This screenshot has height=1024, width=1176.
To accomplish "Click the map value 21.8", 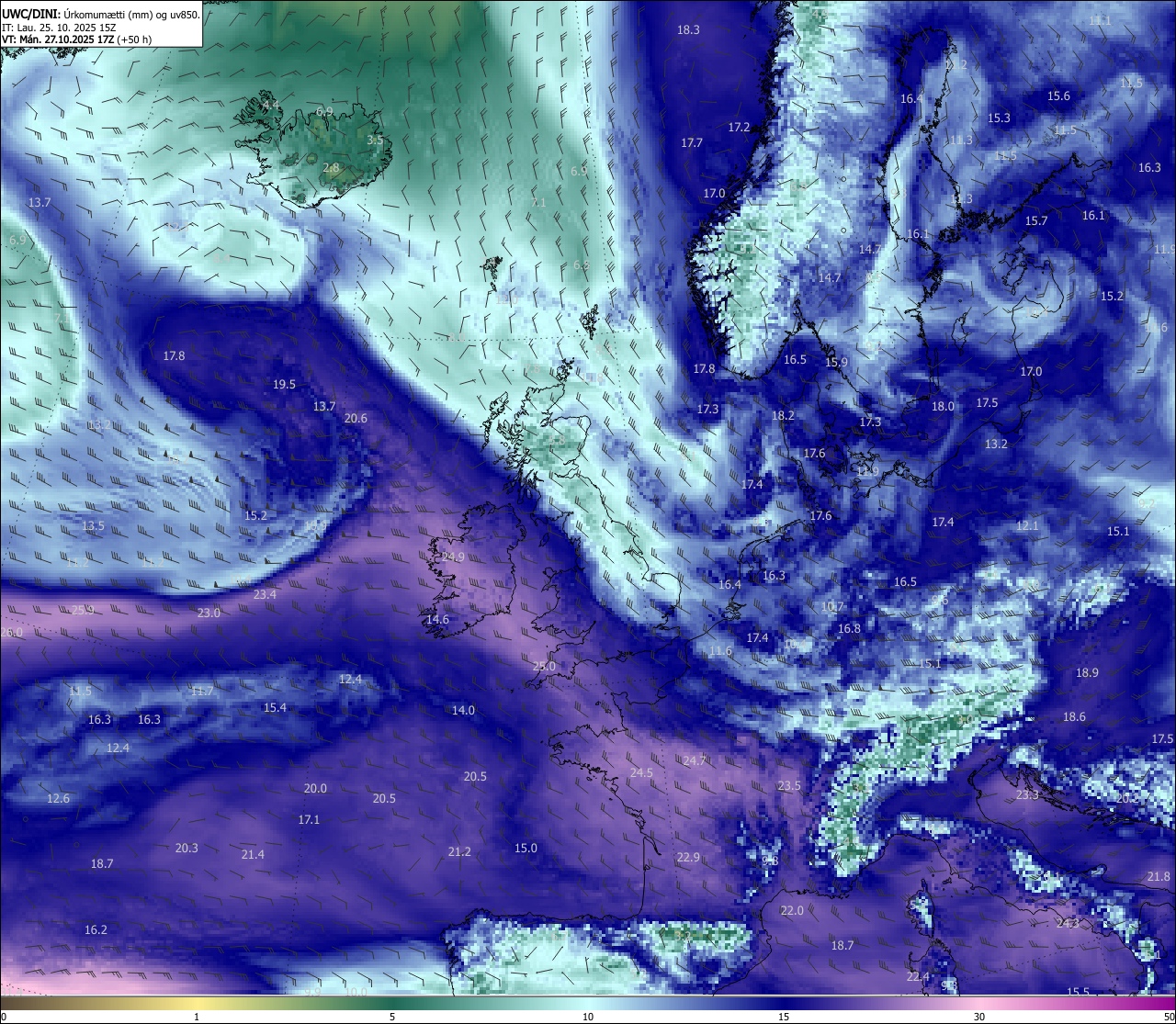I will 1159,877.
